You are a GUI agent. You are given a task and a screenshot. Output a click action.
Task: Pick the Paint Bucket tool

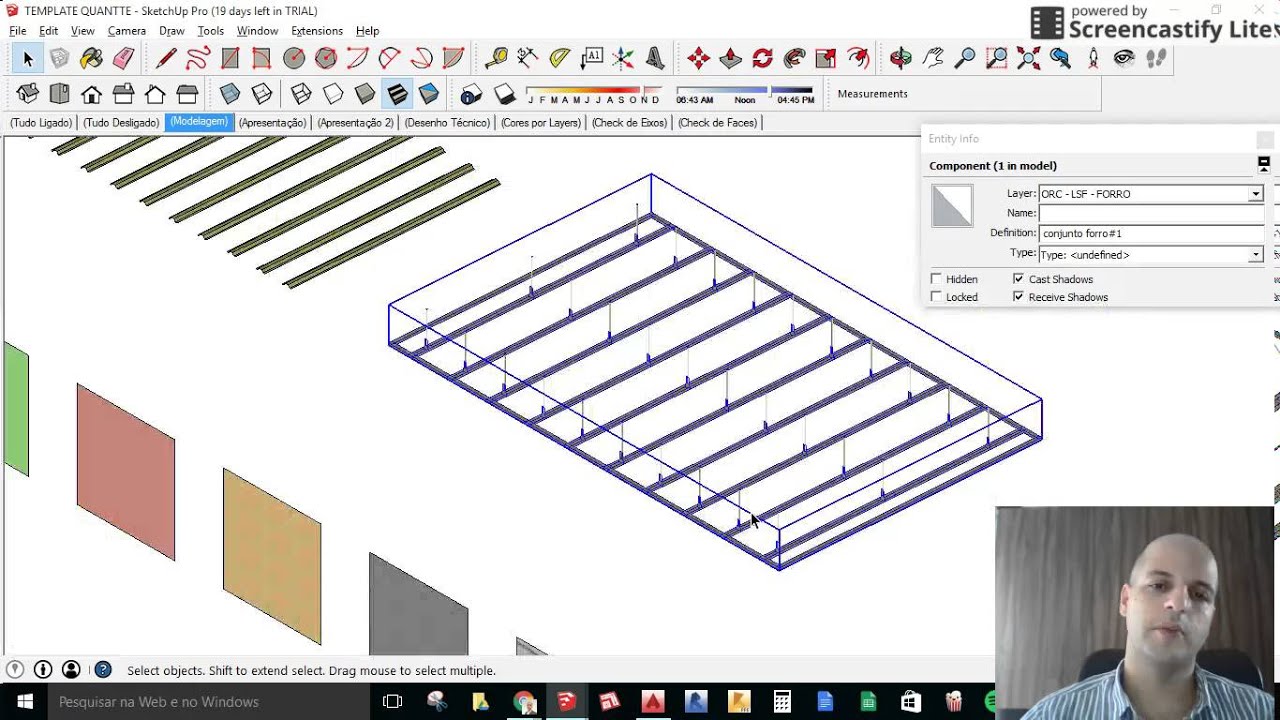pos(92,59)
